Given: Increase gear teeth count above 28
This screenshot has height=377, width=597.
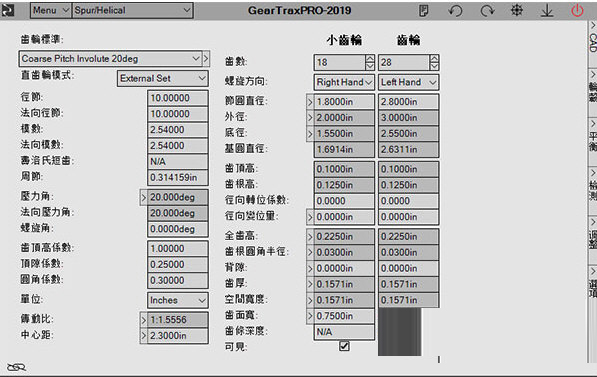Looking at the screenshot, I should [x=434, y=59].
